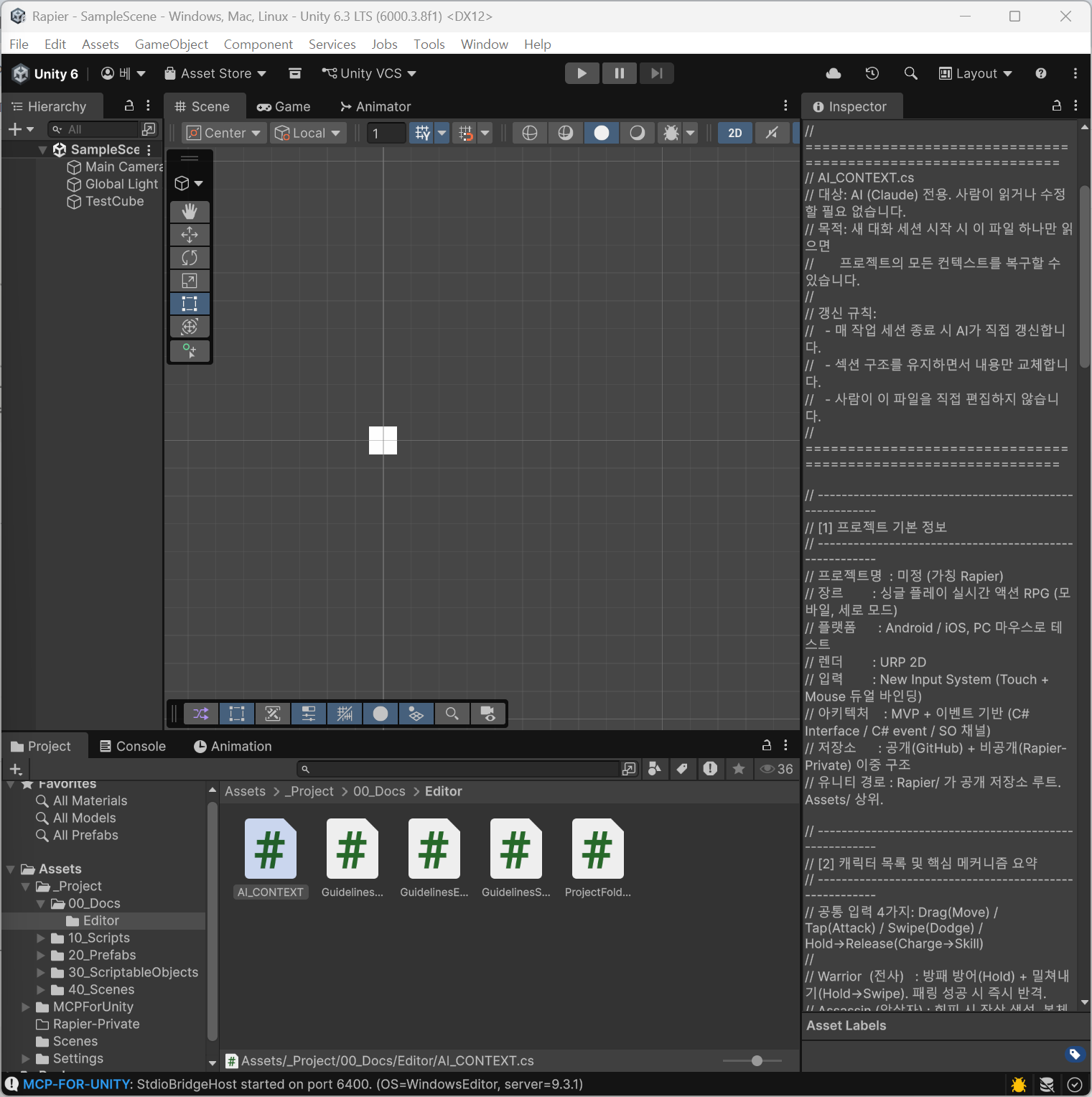Click the Search by Label icon
Image resolution: width=1092 pixels, height=1097 pixels.
coord(682,769)
